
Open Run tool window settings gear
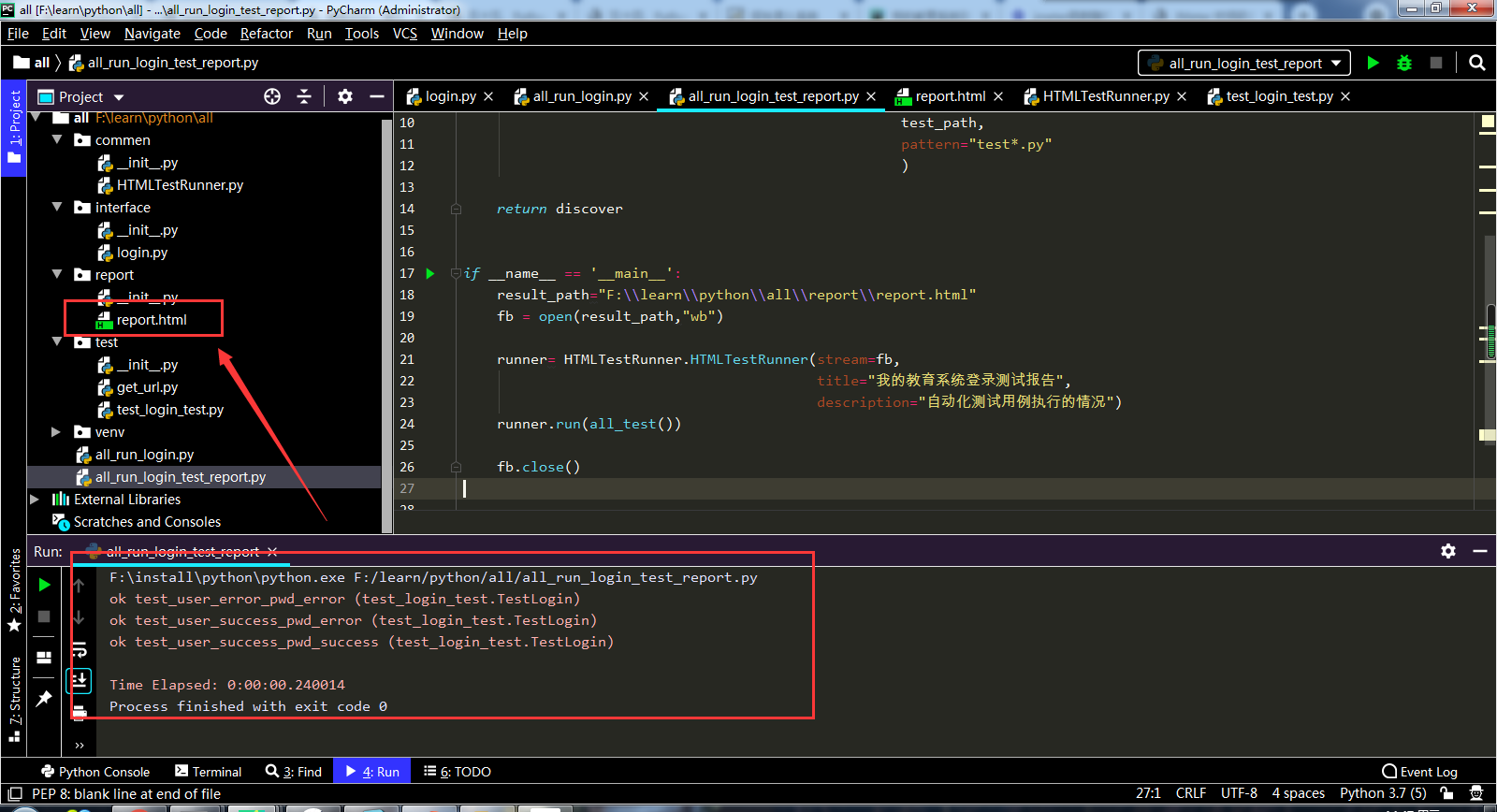pos(1448,551)
